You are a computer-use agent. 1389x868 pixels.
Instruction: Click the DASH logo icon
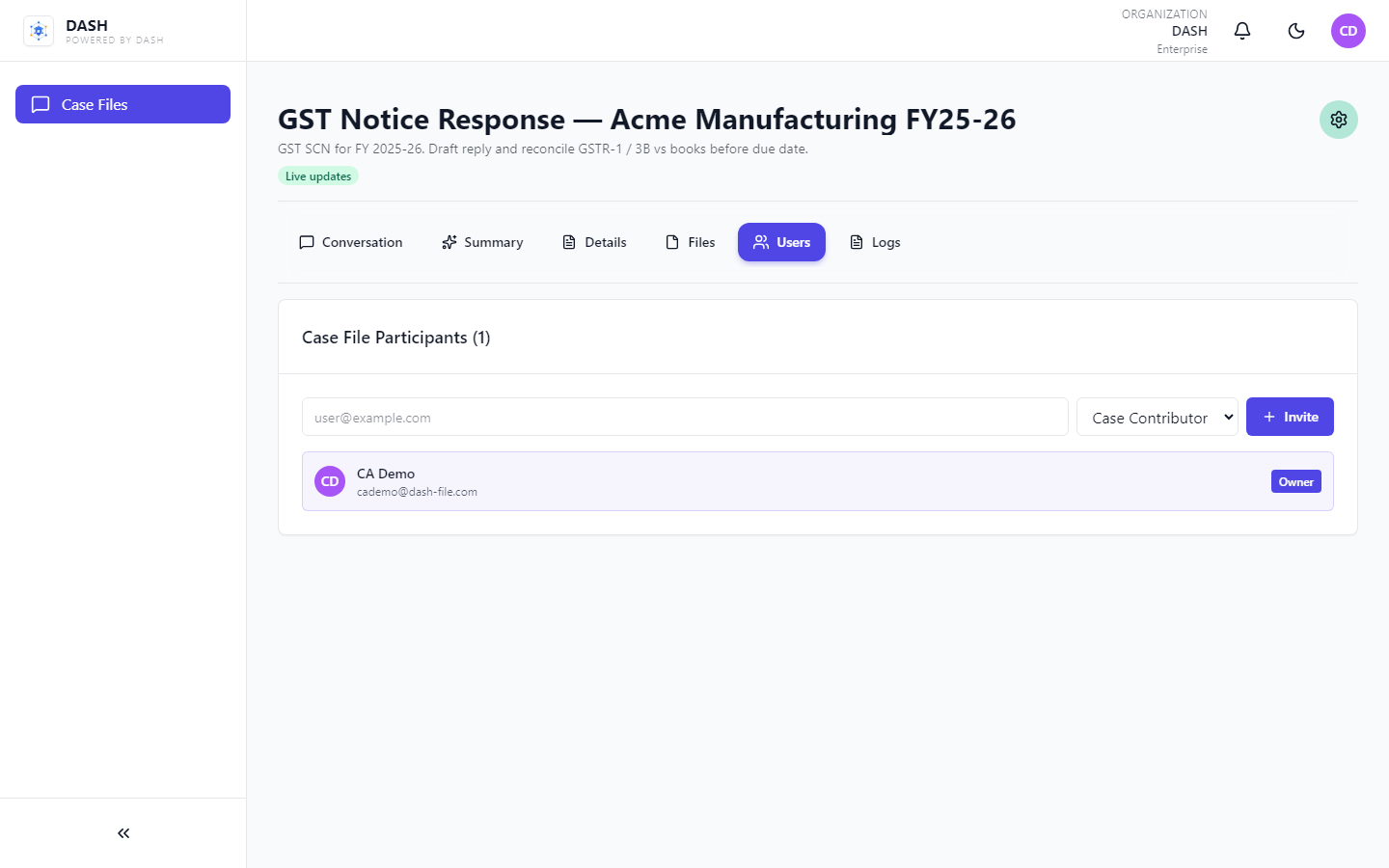pyautogui.click(x=39, y=31)
